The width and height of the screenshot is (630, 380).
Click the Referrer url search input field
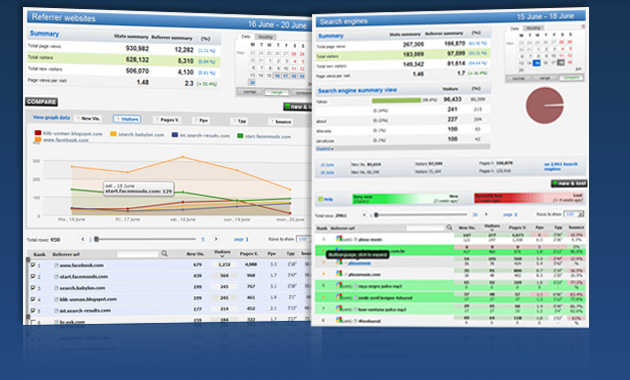click(x=138, y=254)
